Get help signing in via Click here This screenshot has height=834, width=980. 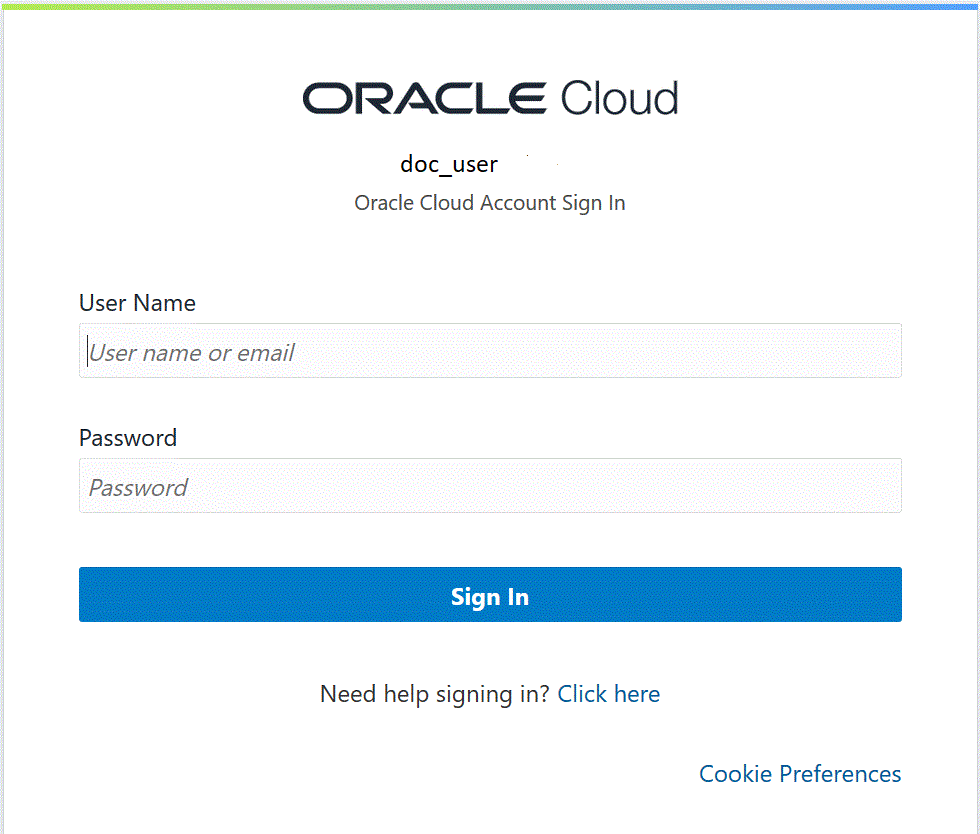pos(608,694)
